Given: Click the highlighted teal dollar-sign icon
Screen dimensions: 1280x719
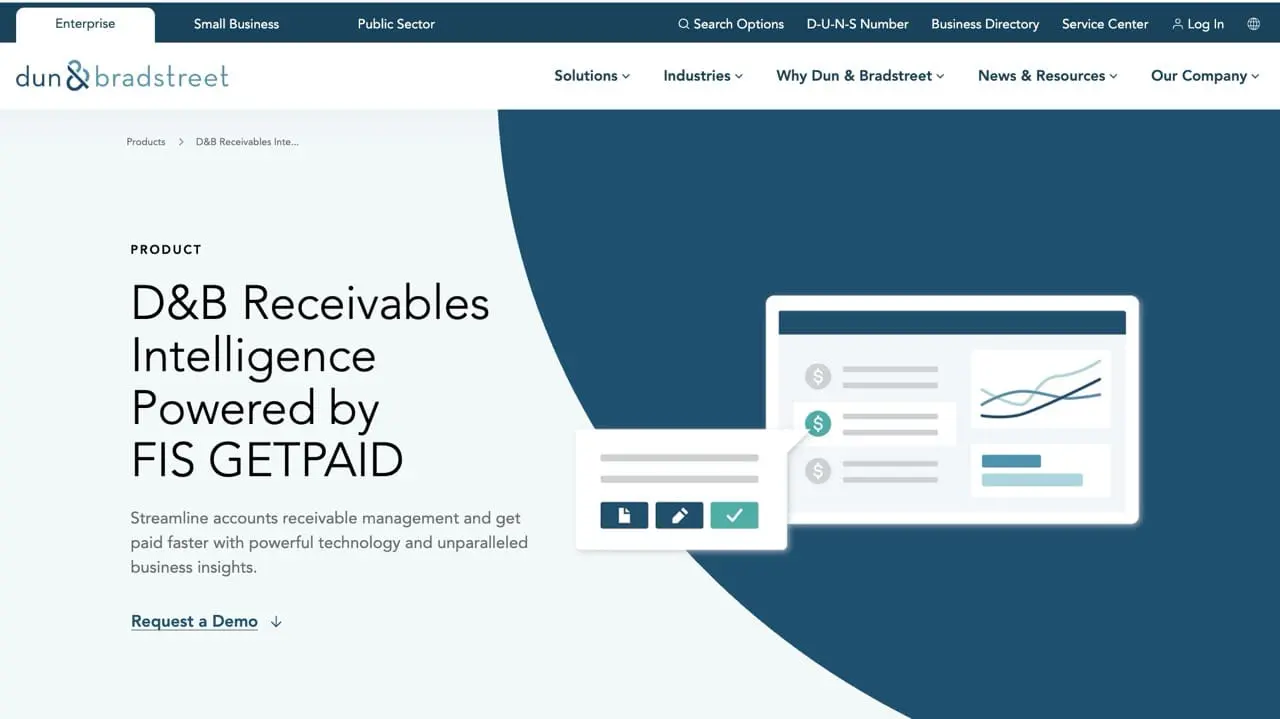Looking at the screenshot, I should tap(817, 423).
